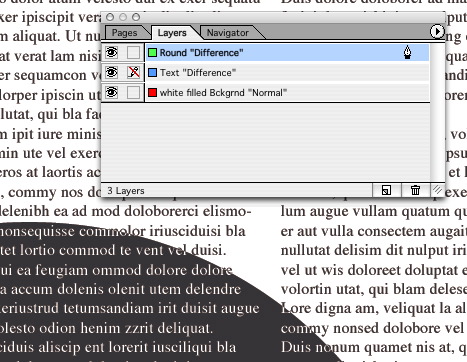Switch to the Layers tab

(x=172, y=33)
